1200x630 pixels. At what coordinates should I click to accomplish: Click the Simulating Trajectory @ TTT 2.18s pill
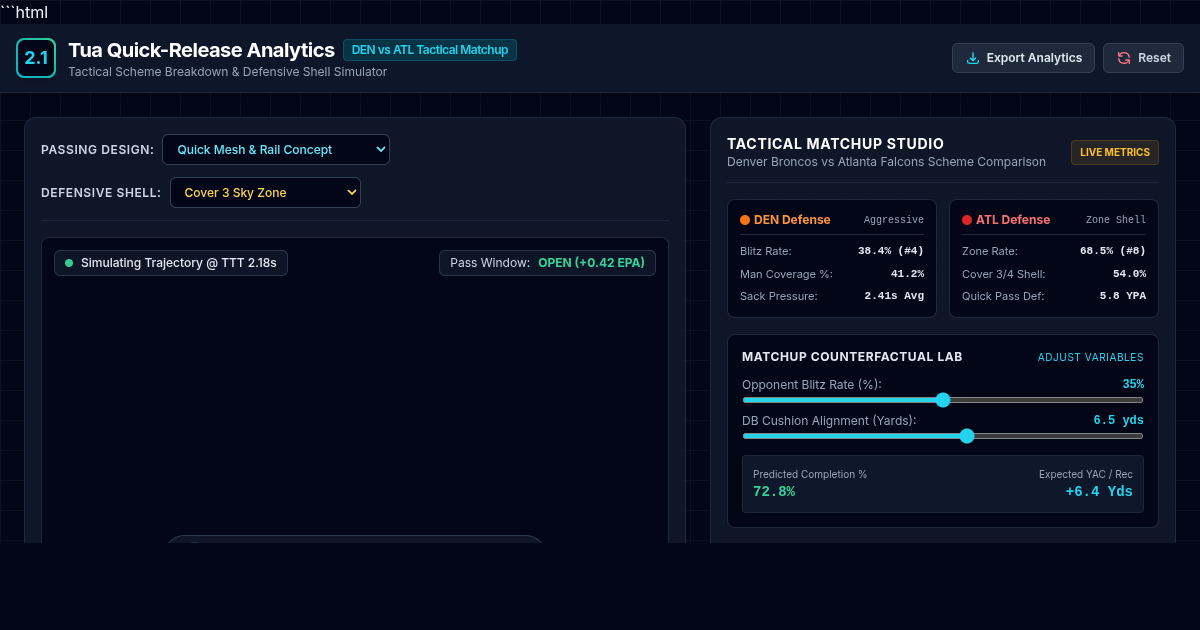[171, 263]
